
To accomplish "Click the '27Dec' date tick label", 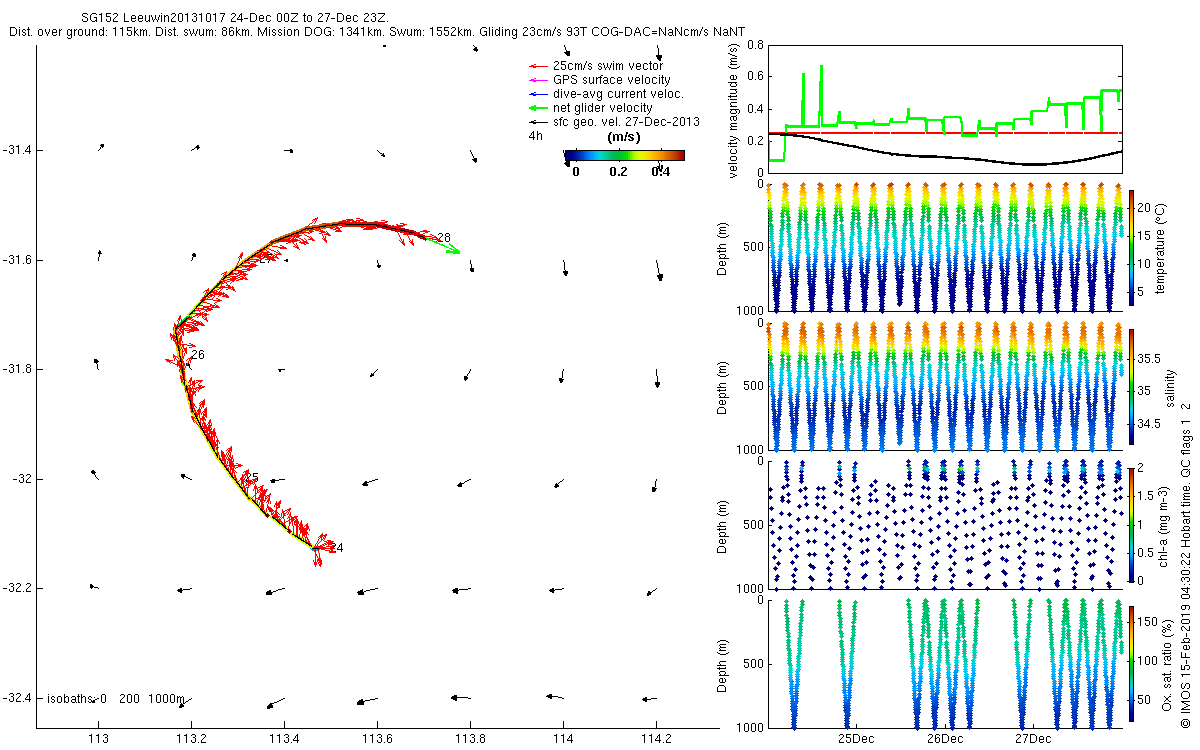I will pyautogui.click(x=1033, y=739).
